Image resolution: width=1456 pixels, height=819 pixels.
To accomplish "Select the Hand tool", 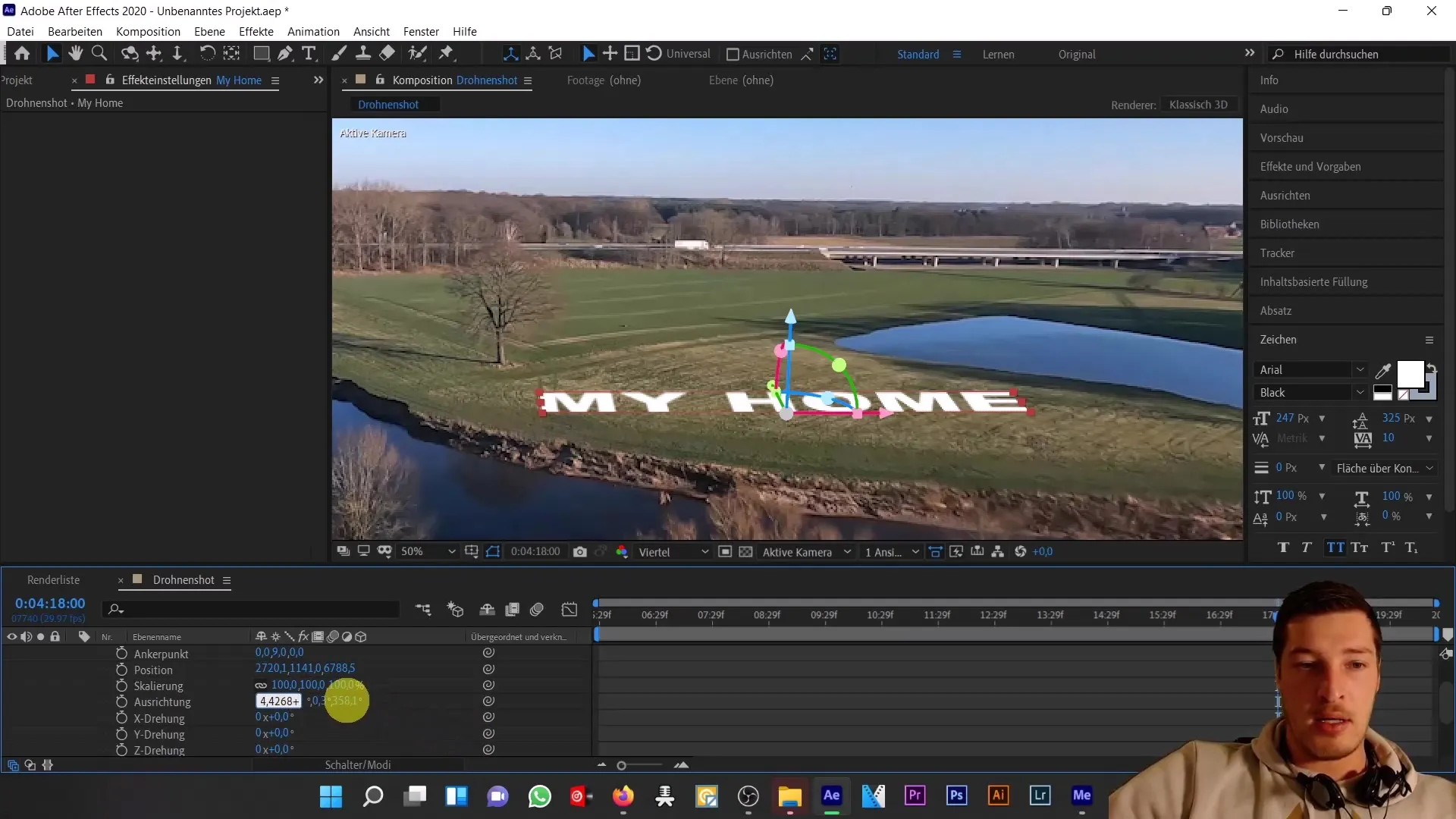I will click(75, 53).
